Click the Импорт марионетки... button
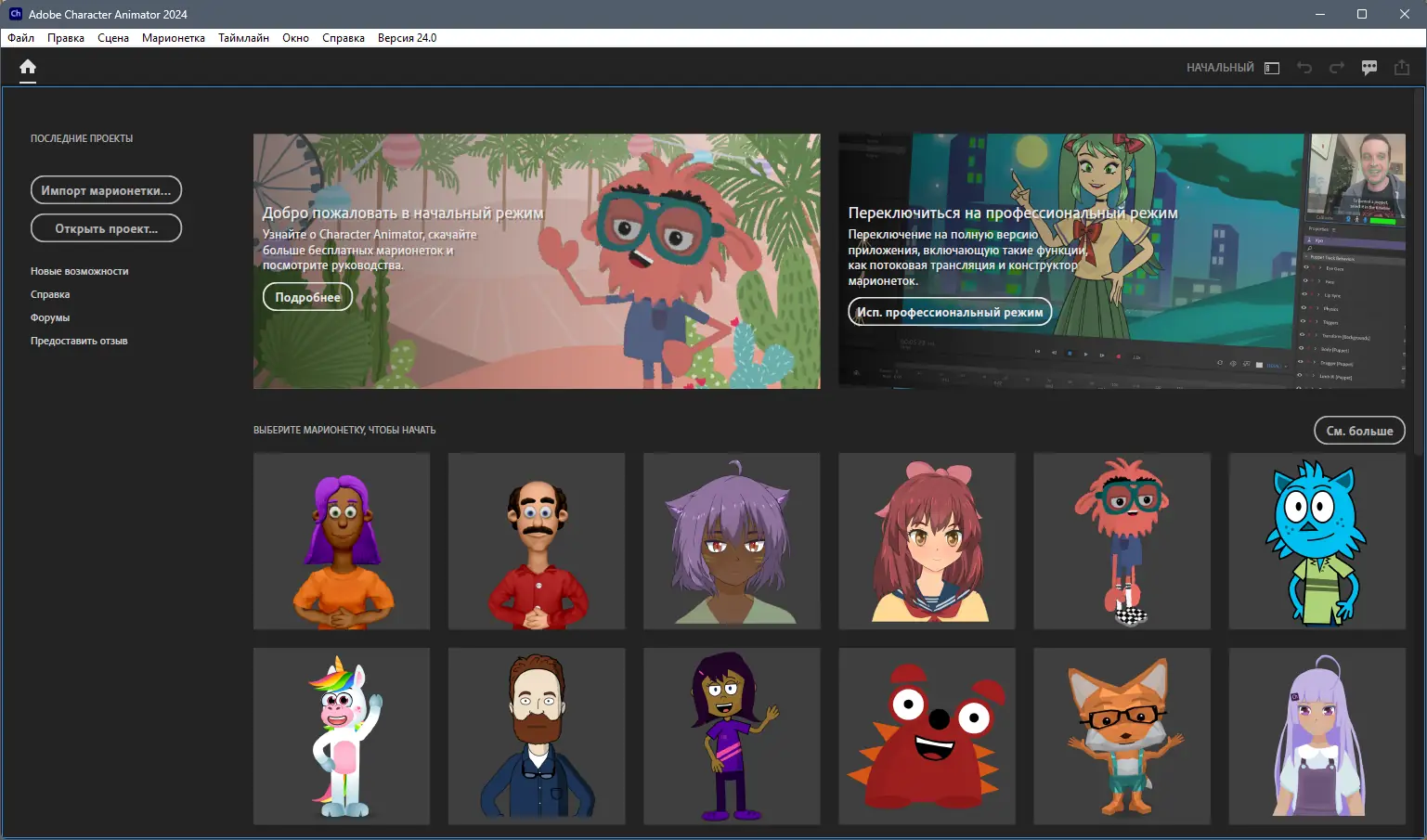This screenshot has height=840, width=1427. 106,190
